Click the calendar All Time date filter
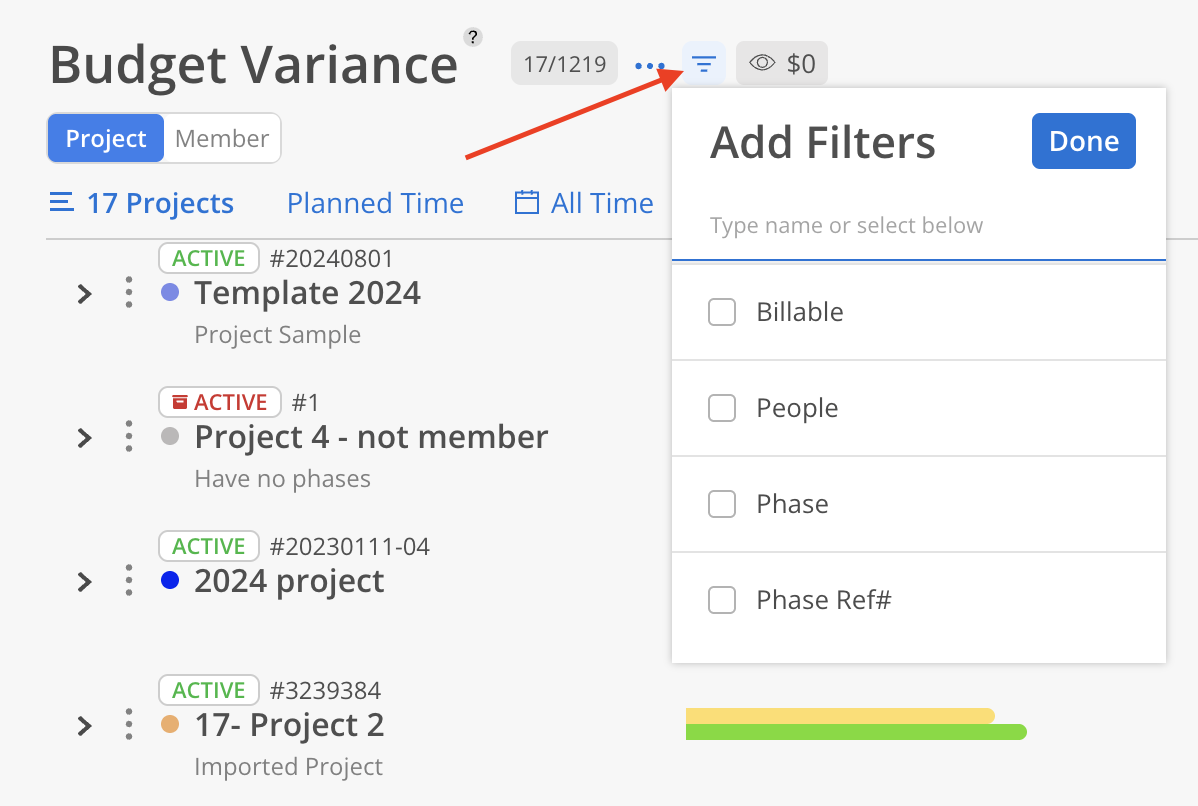 pos(584,203)
